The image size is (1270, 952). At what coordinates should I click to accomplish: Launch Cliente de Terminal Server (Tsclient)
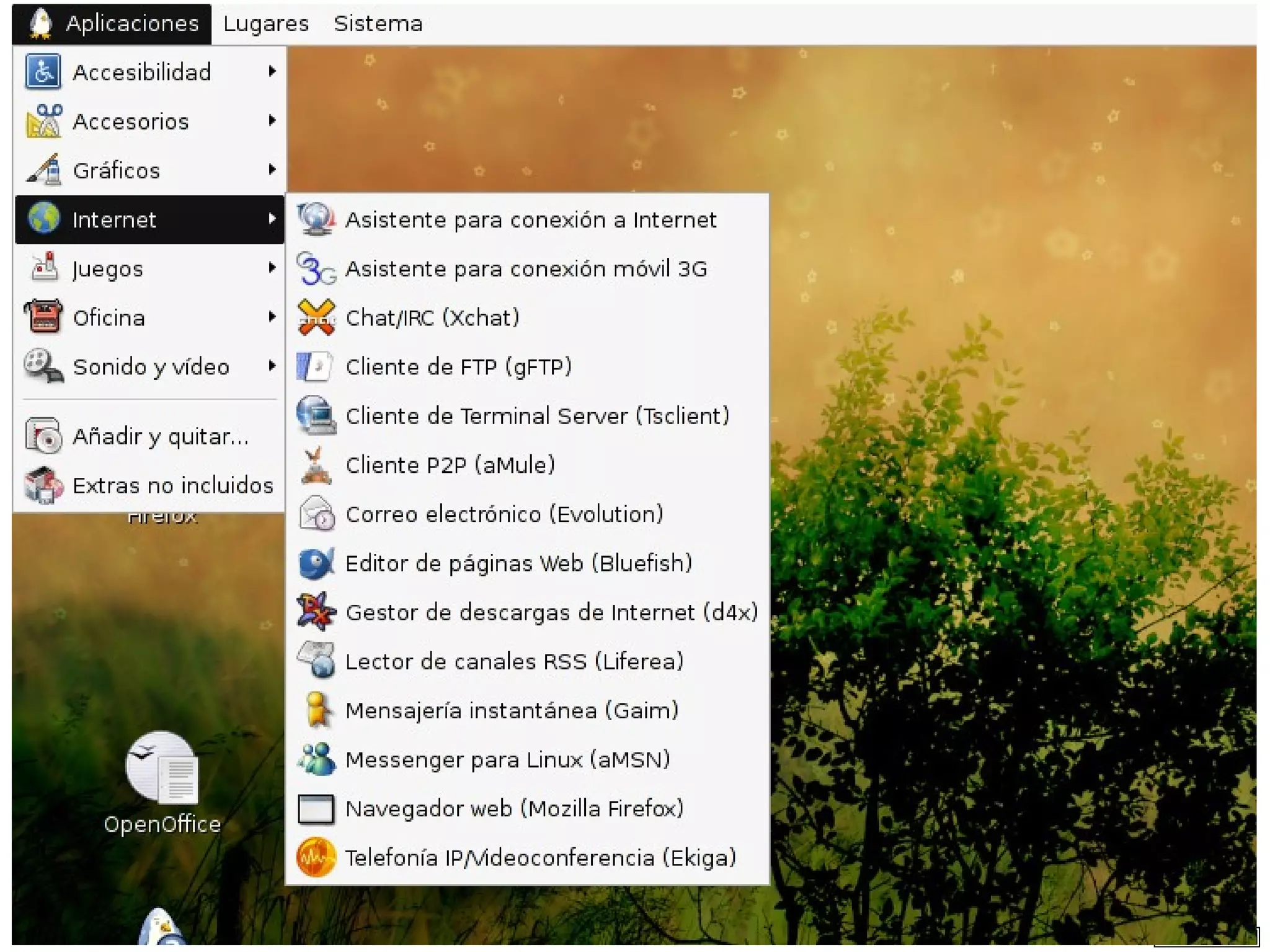[x=536, y=416]
